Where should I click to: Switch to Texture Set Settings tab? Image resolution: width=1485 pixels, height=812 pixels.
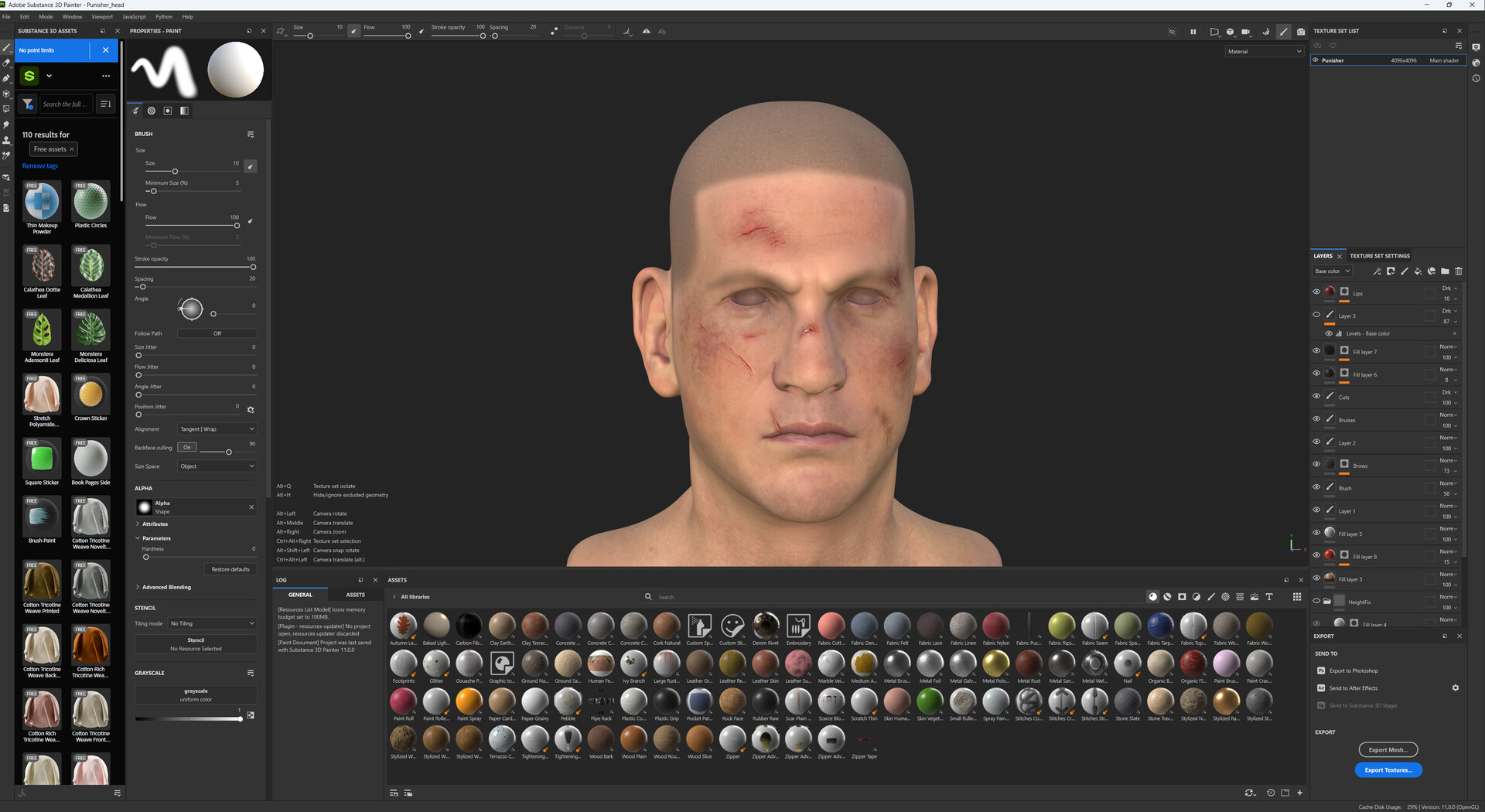1380,256
